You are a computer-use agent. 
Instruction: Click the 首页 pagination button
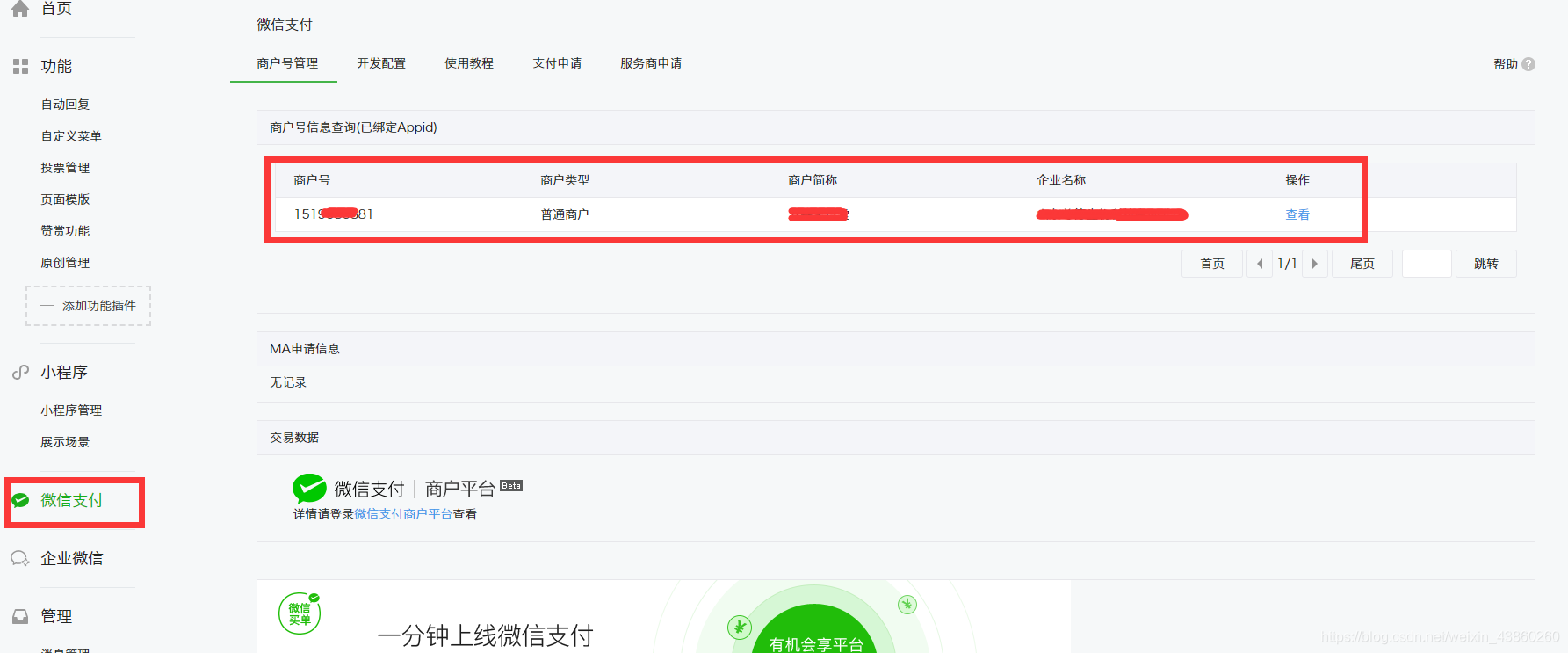[x=1212, y=264]
